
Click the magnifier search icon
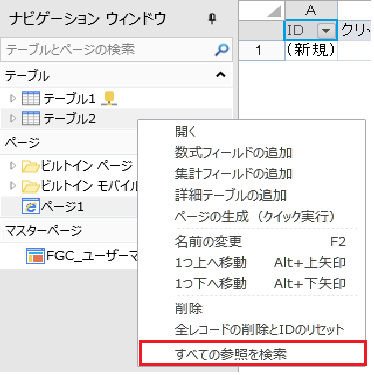coord(221,50)
